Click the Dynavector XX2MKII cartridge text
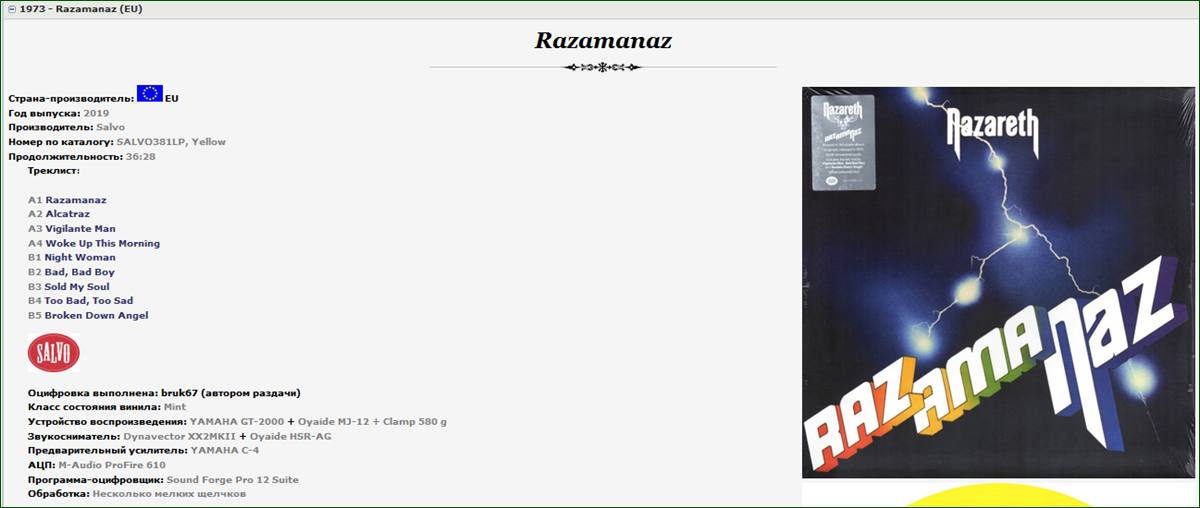Image resolution: width=1200 pixels, height=508 pixels. pos(180,436)
